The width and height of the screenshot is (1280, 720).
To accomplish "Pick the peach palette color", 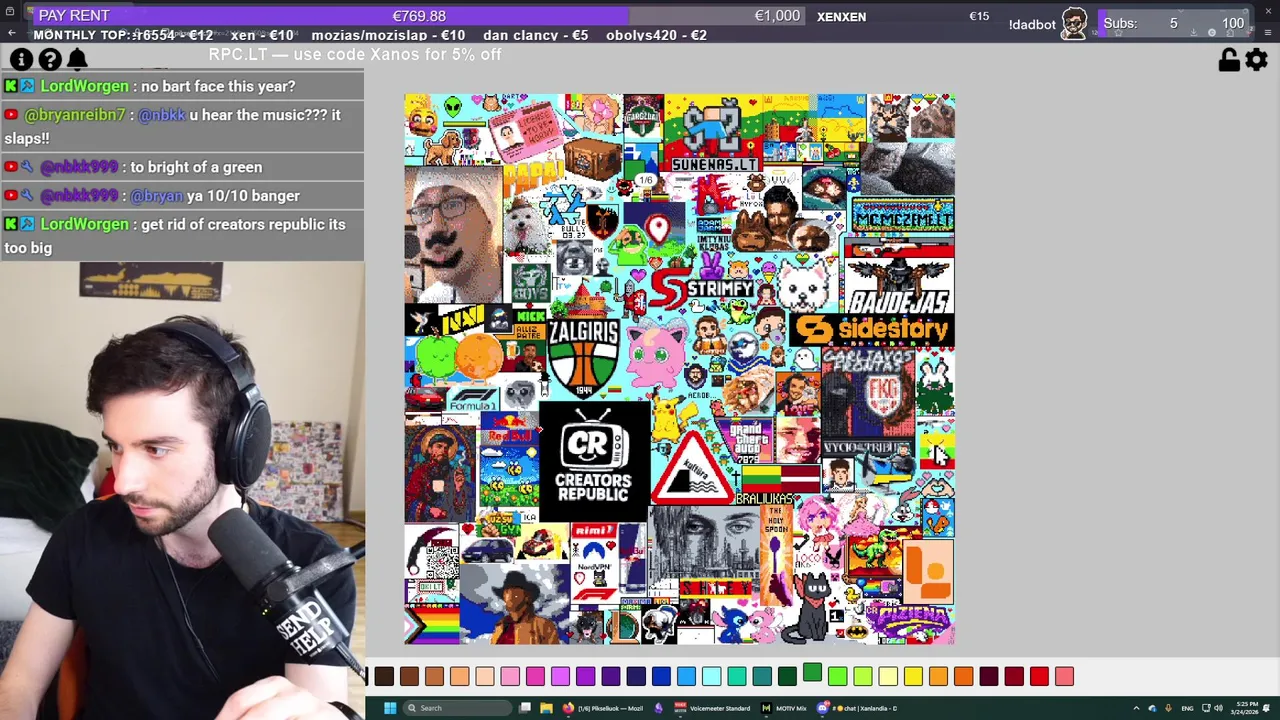I will [485, 677].
